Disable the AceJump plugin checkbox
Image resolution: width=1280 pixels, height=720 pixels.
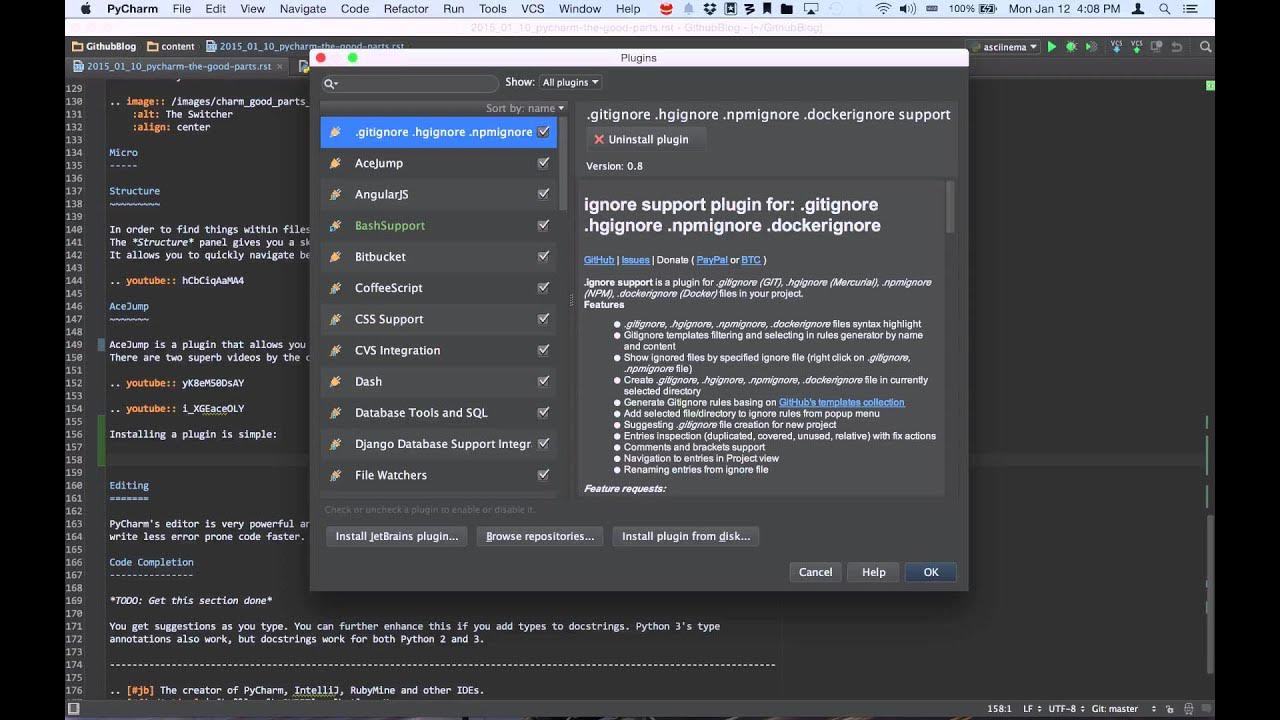543,163
